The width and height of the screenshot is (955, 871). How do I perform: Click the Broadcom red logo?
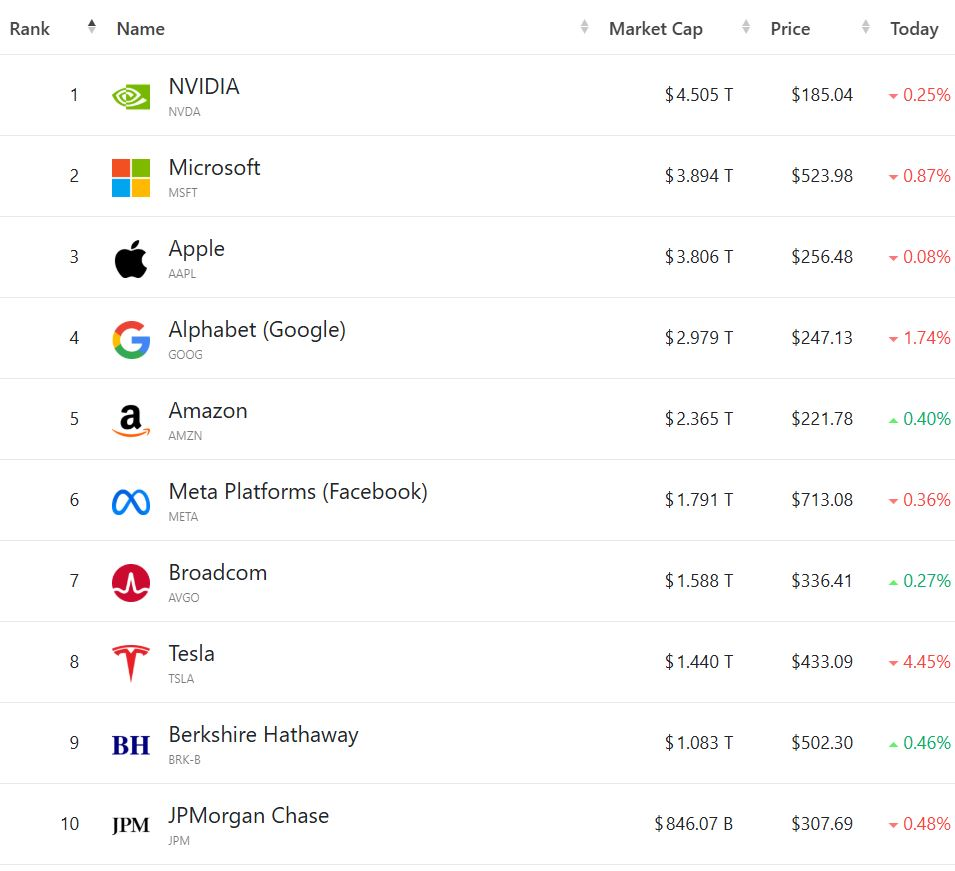coord(131,582)
